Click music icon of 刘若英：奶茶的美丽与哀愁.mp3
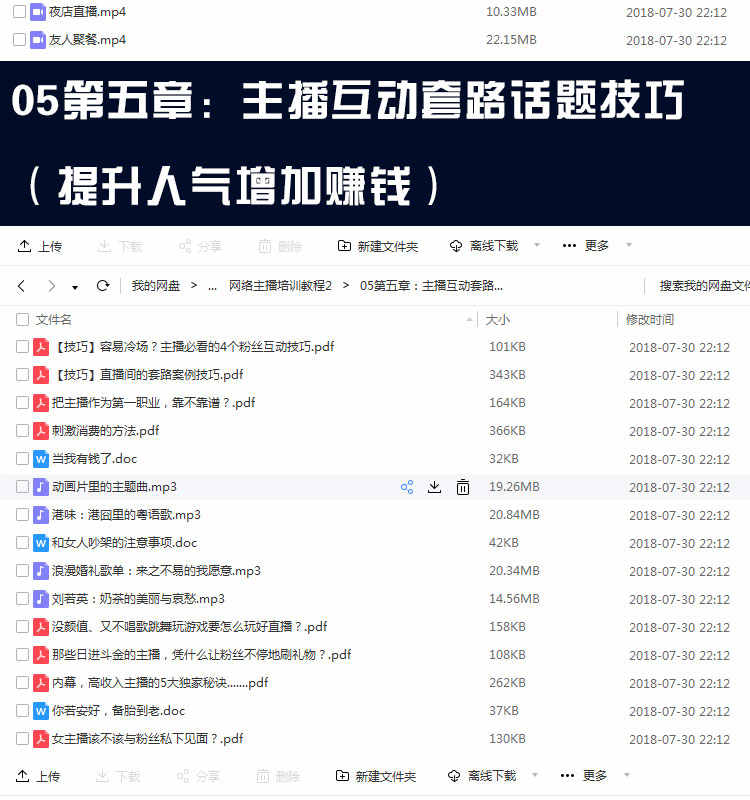The height and width of the screenshot is (800, 750). (41, 599)
